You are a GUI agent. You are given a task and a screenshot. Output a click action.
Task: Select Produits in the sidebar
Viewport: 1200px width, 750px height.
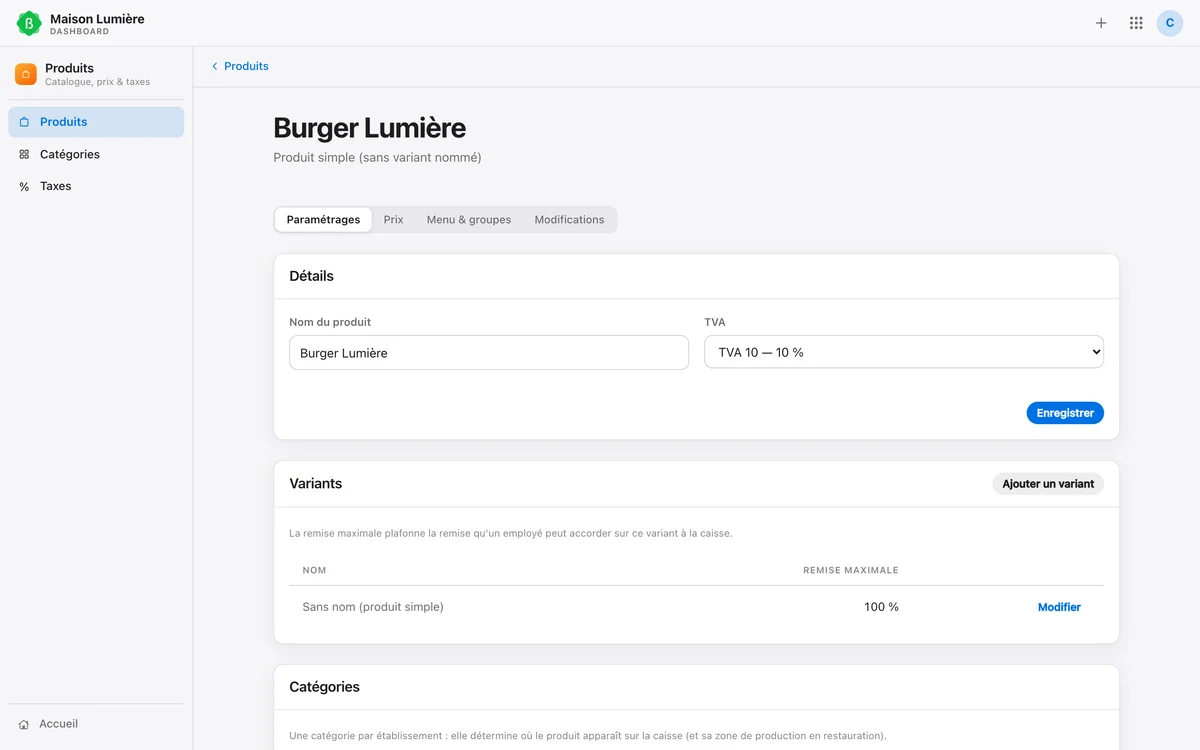click(x=96, y=122)
